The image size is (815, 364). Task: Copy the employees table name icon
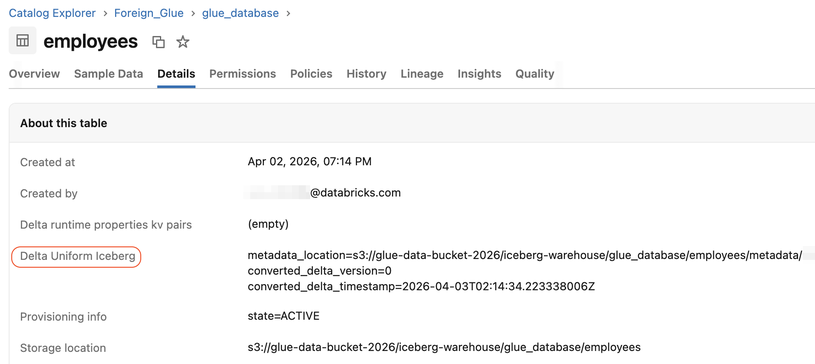click(x=159, y=42)
